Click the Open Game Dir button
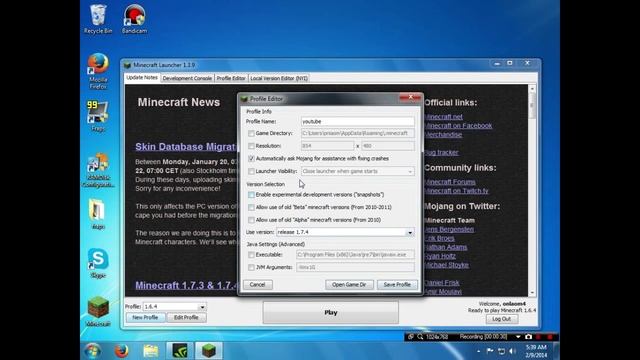The width and height of the screenshot is (640, 360). tap(349, 284)
